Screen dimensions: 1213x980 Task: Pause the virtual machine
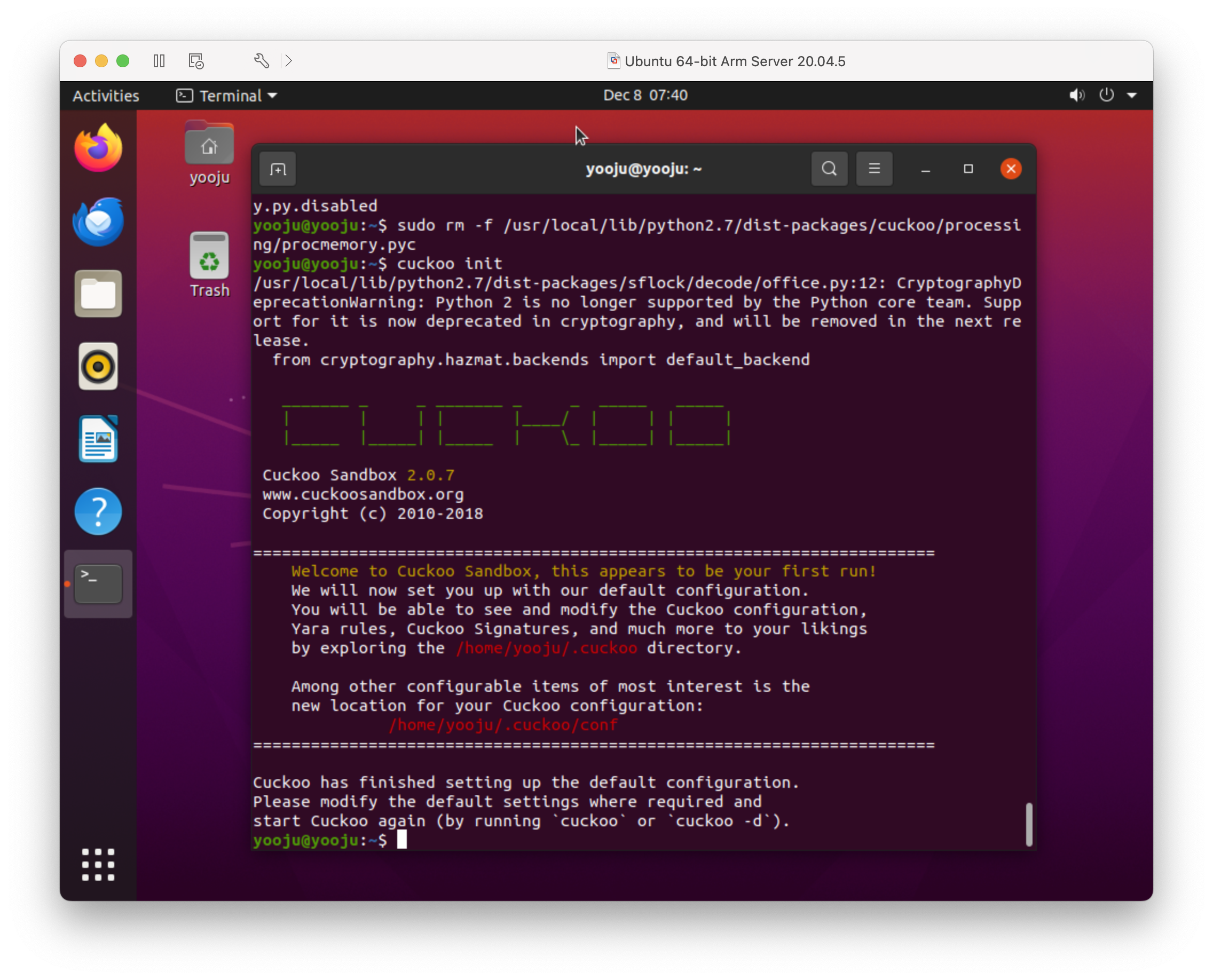[159, 61]
